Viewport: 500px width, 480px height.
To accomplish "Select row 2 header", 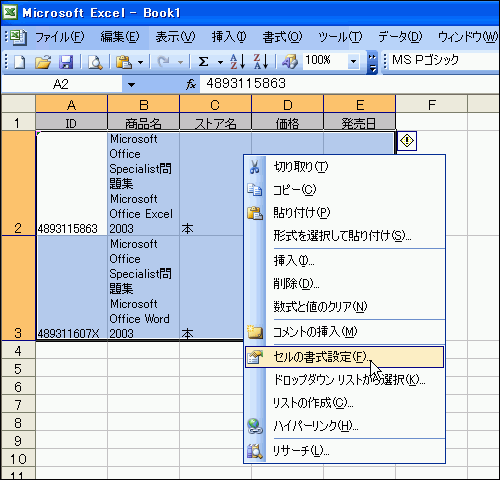I will [x=18, y=183].
